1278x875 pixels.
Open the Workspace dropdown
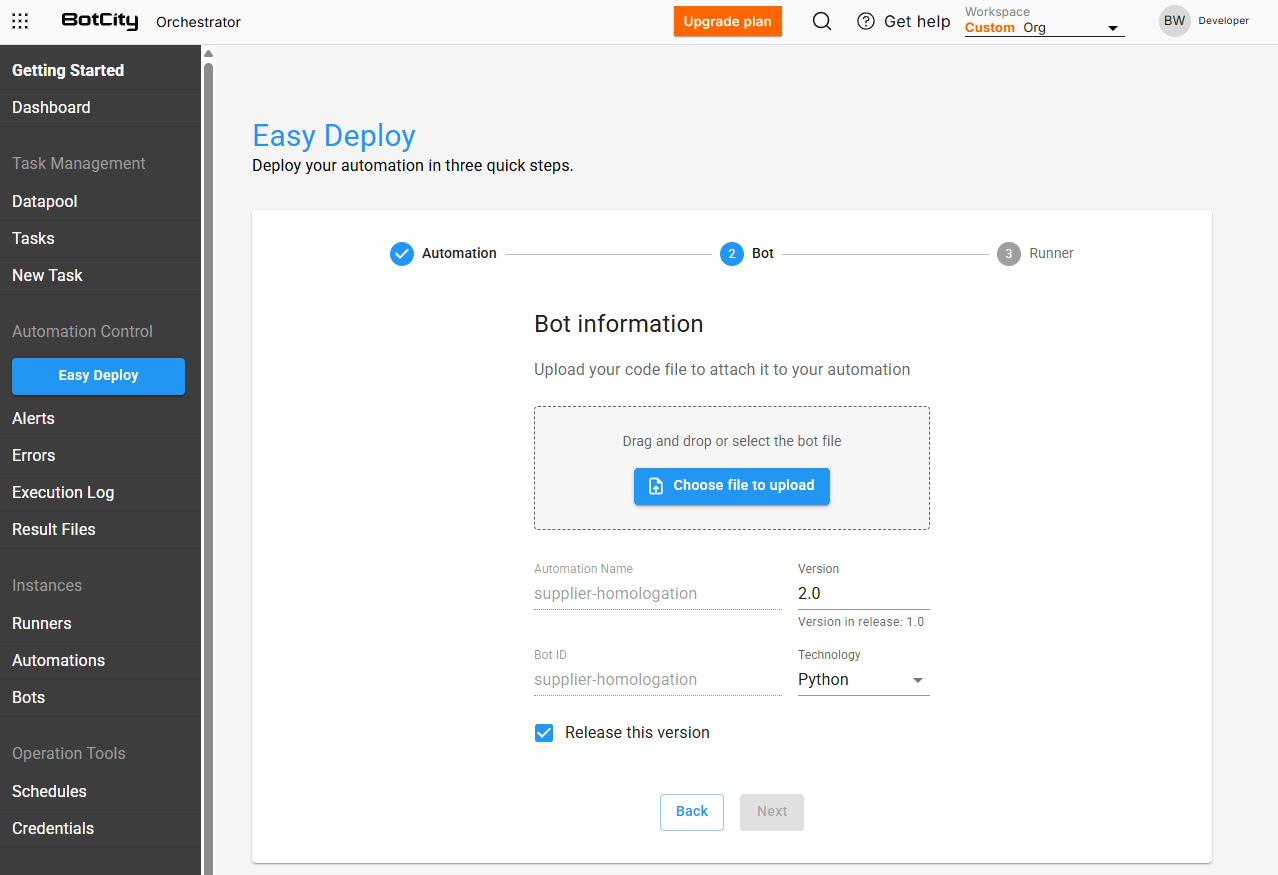tap(1044, 28)
